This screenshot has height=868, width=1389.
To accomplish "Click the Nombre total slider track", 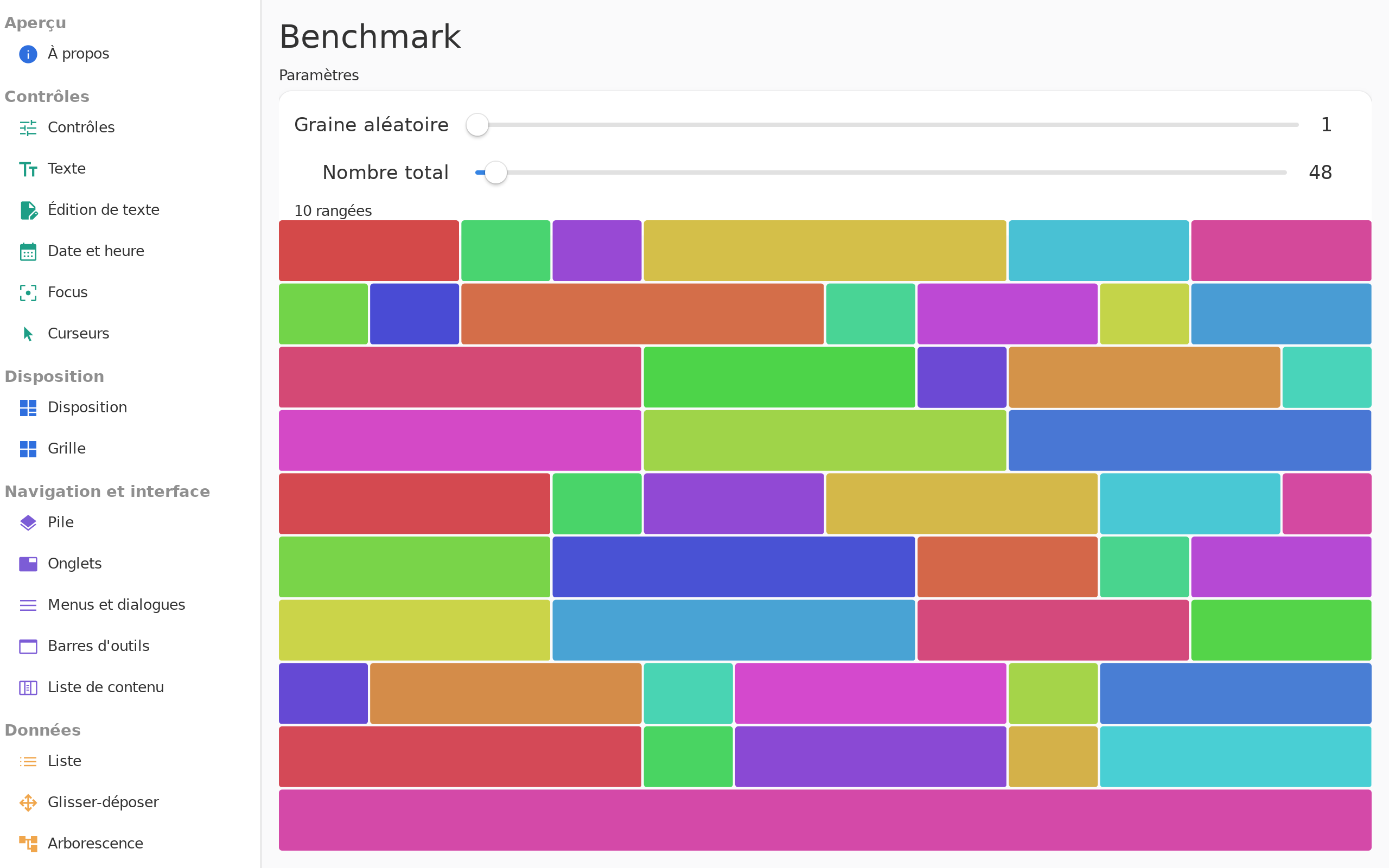I will pos(881,172).
